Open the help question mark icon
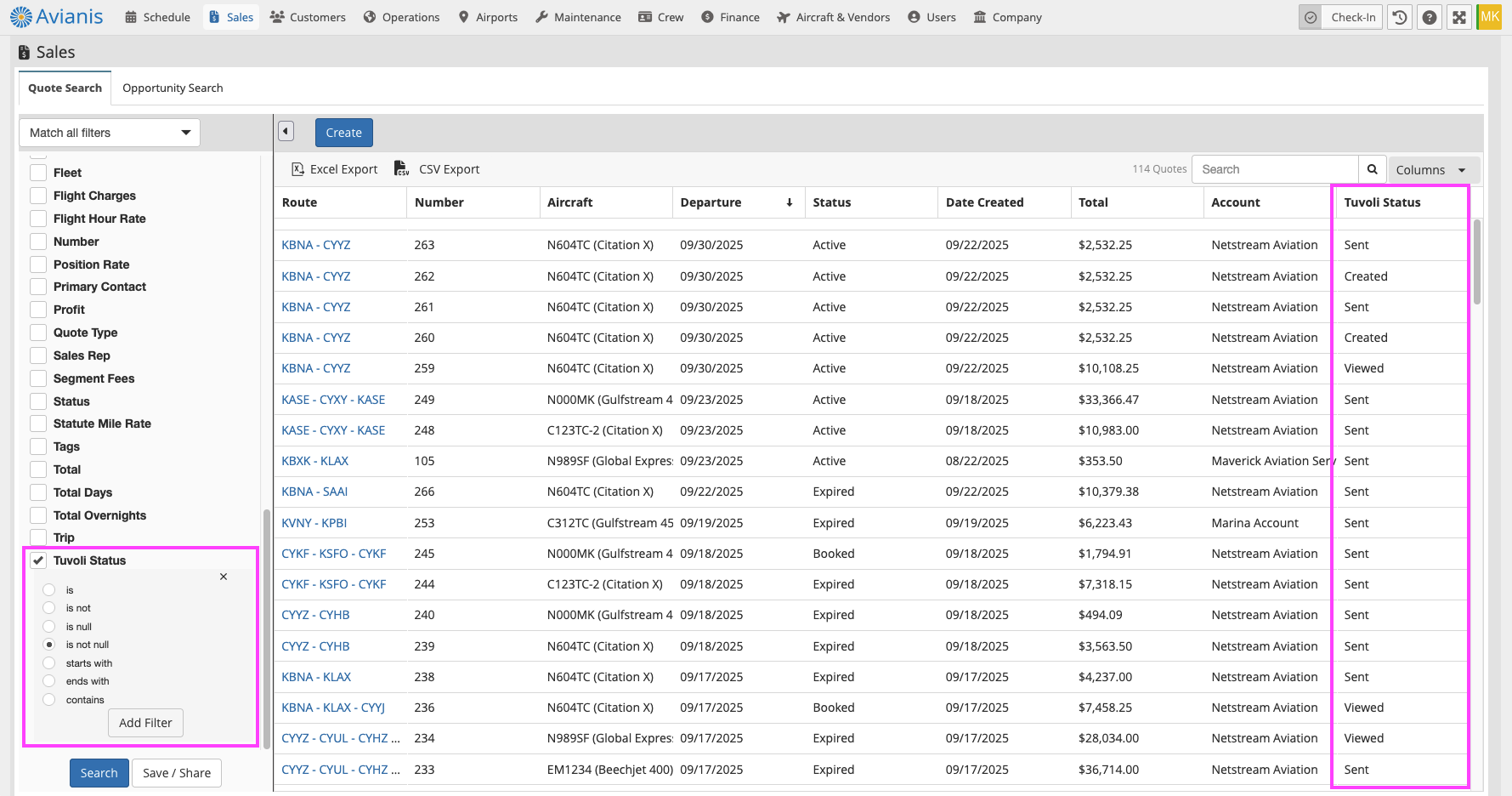Viewport: 1512px width, 796px height. pos(1430,17)
